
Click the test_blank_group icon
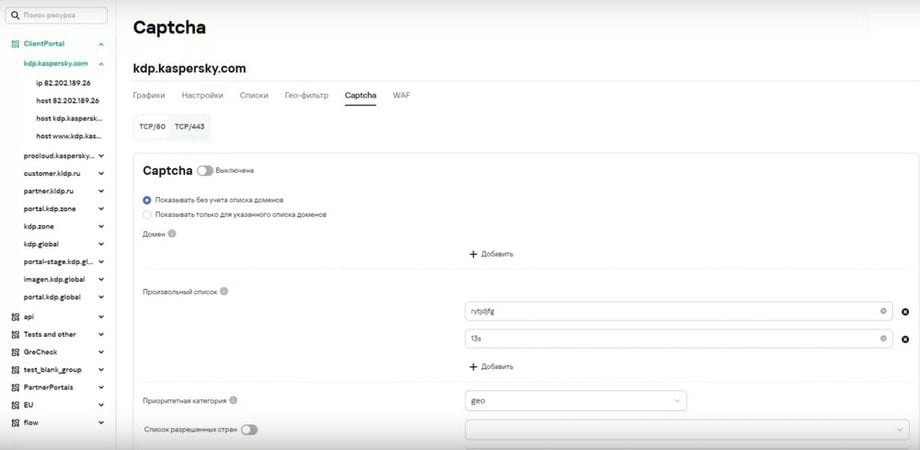(x=15, y=370)
